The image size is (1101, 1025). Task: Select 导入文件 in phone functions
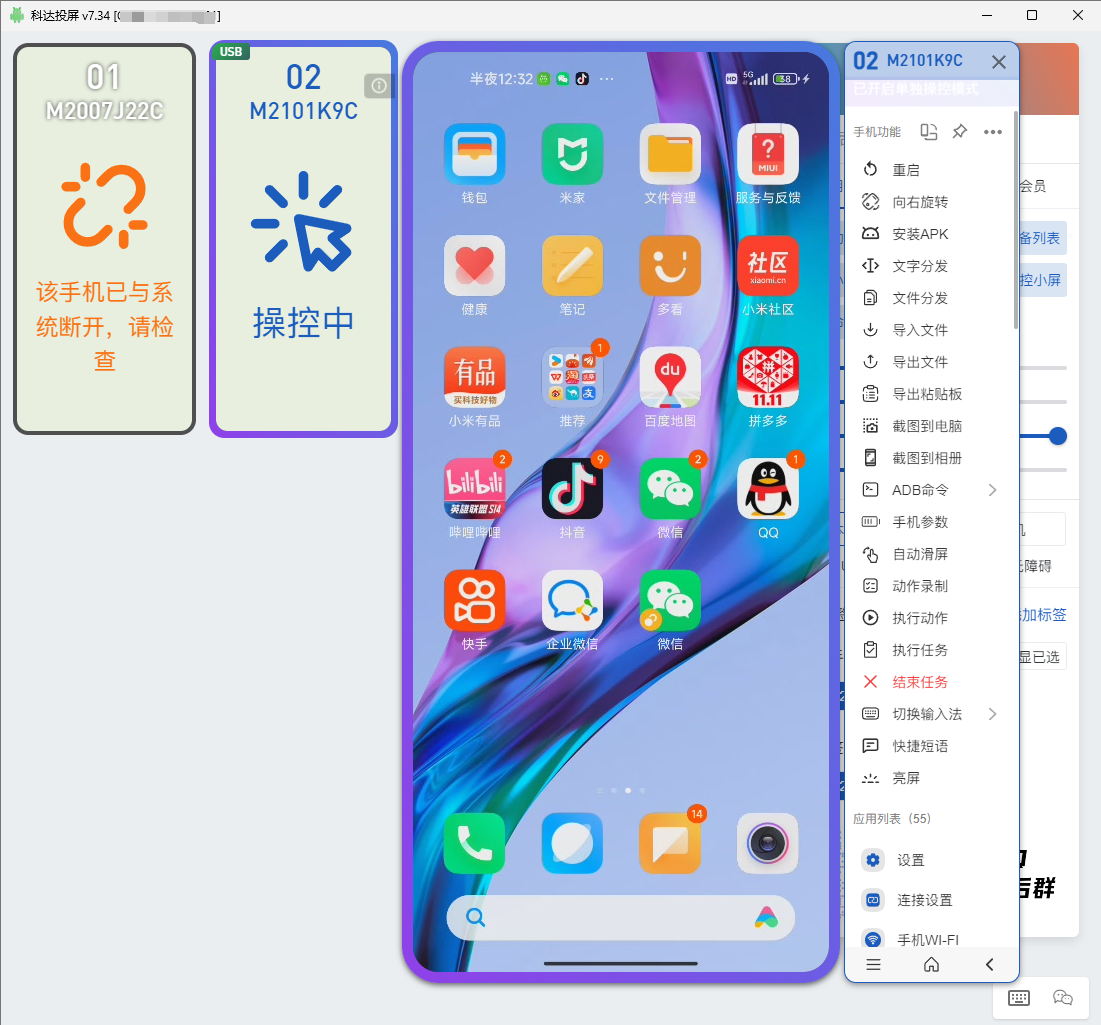tap(930, 330)
